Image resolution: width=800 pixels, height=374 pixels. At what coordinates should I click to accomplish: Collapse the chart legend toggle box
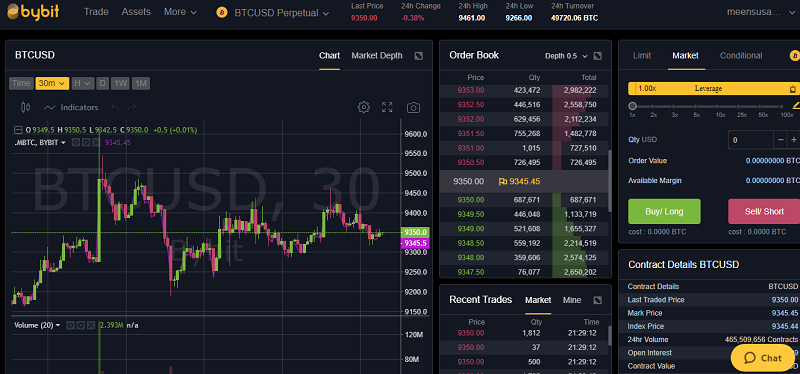click(x=18, y=130)
